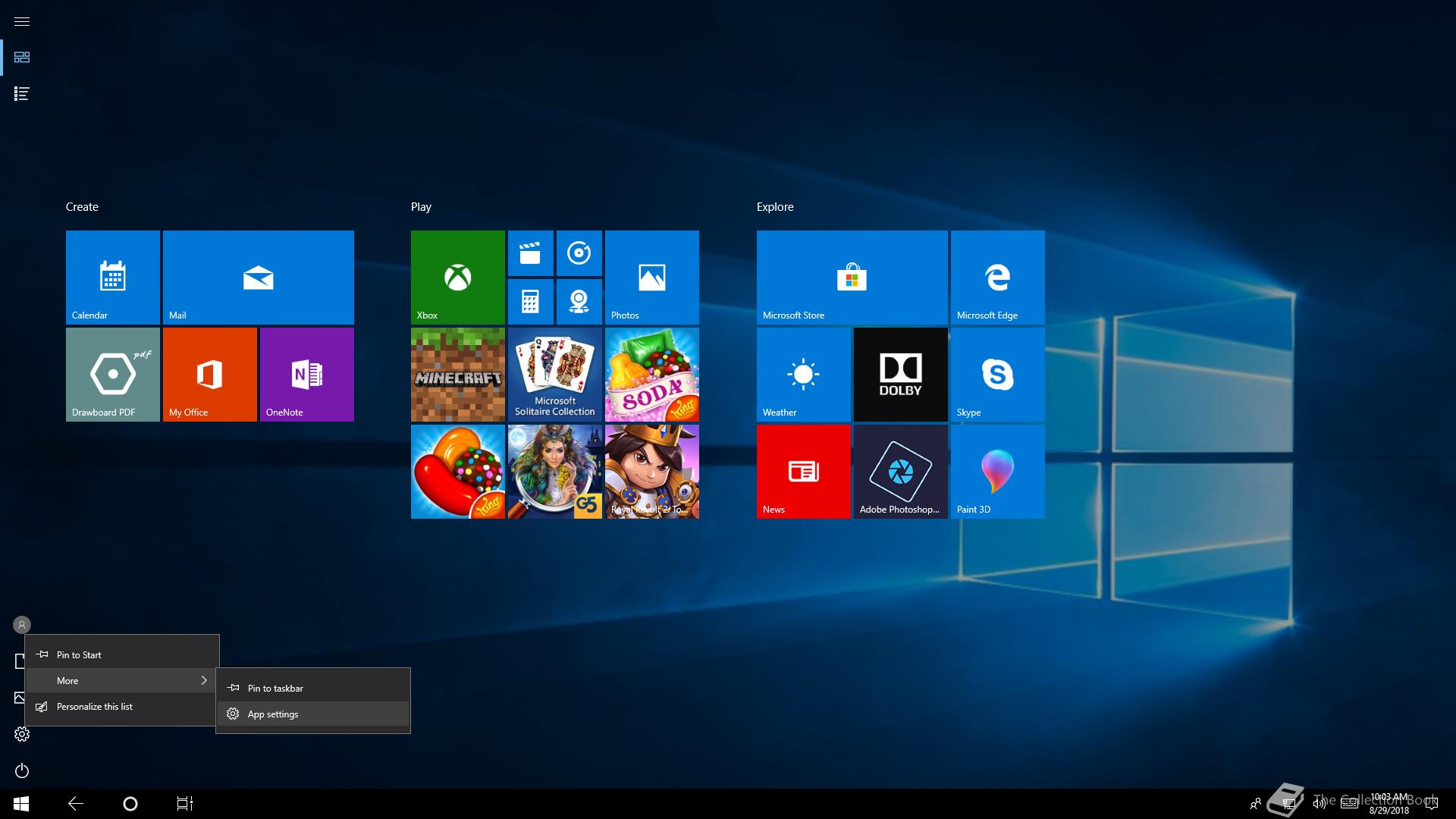Open the volume speaker tray icon
1456x819 pixels.
click(x=1319, y=804)
